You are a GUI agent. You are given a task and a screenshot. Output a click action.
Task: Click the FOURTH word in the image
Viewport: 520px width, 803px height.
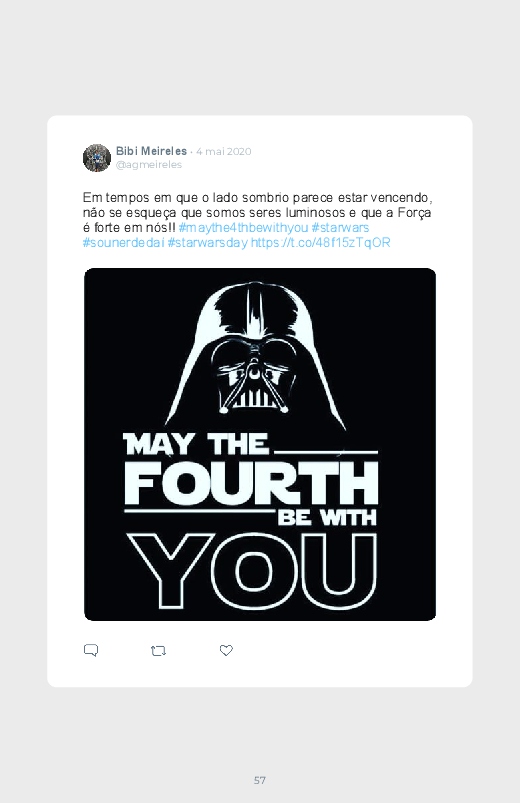tap(251, 484)
